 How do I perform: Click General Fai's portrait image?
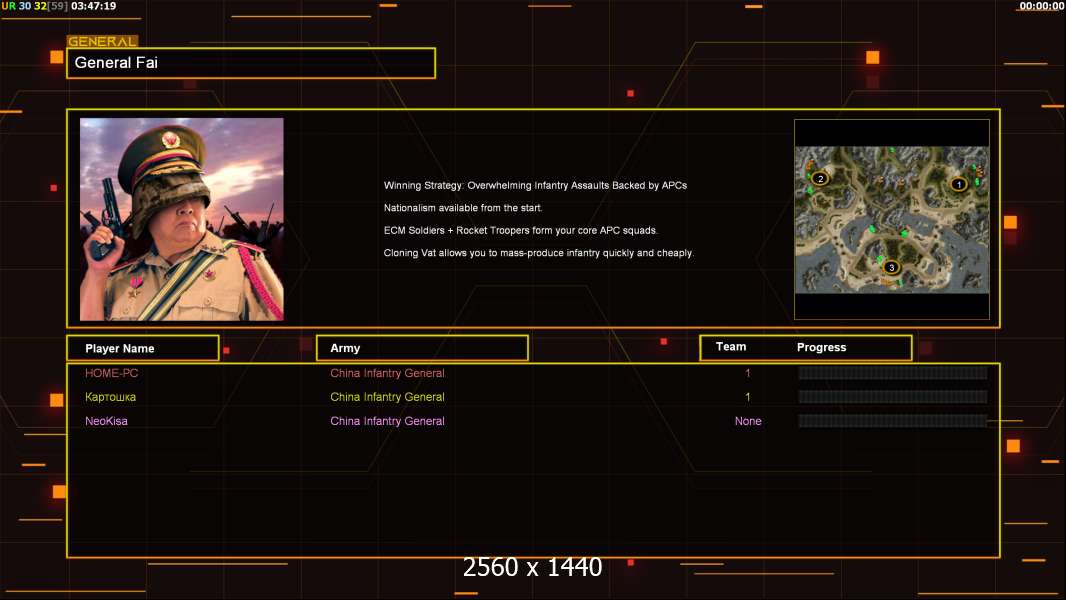(x=182, y=219)
